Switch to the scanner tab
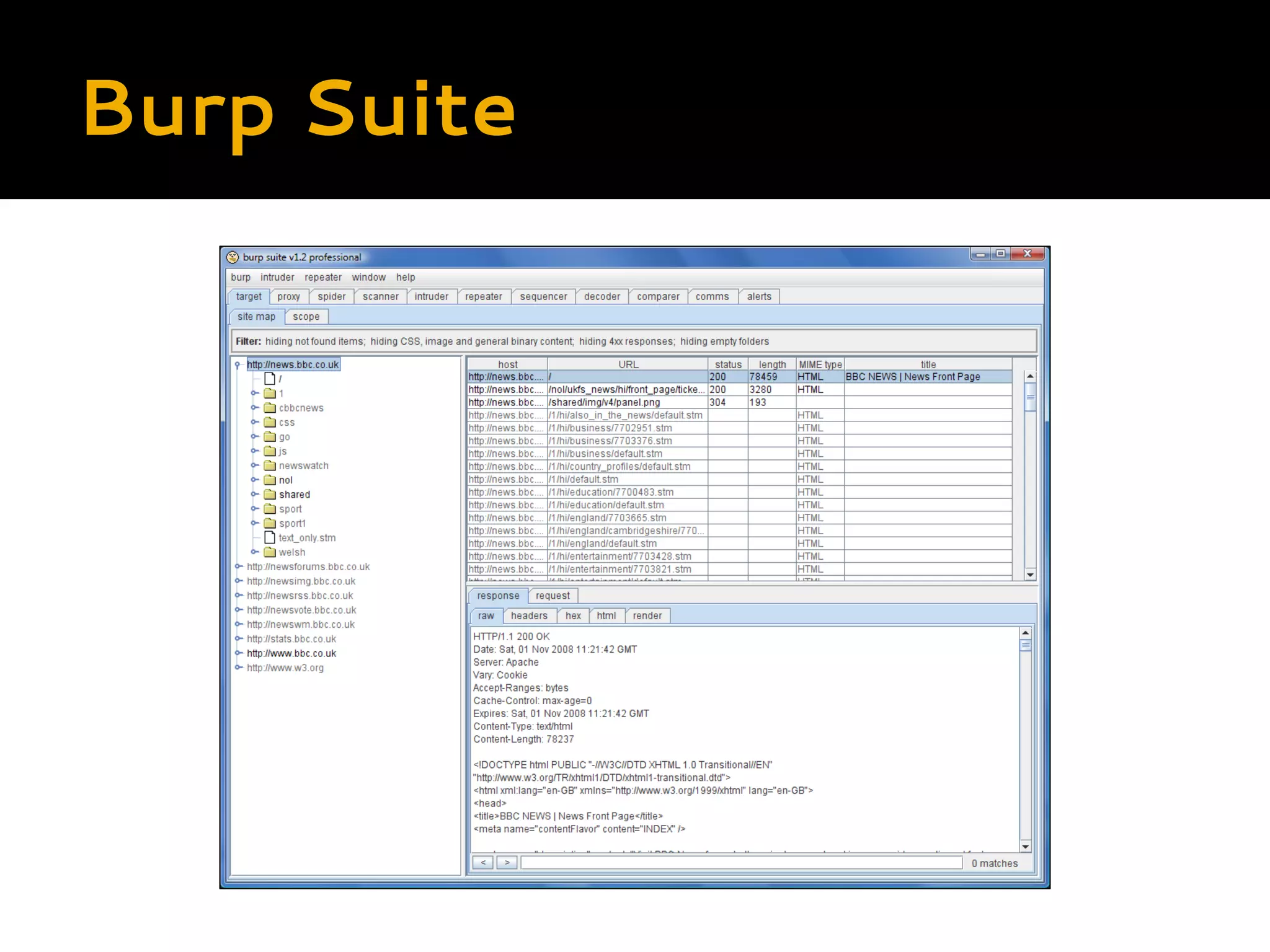The image size is (1270, 952). 380,297
